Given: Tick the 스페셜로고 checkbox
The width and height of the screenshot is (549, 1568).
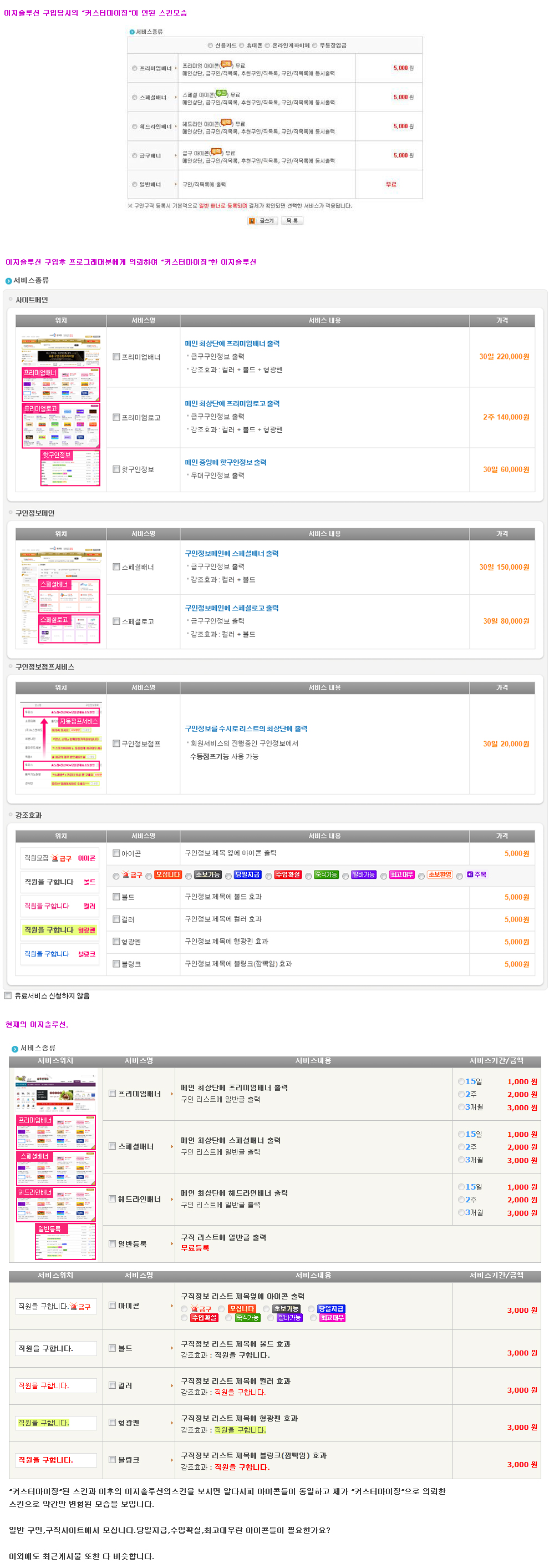Looking at the screenshot, I should coord(116,621).
